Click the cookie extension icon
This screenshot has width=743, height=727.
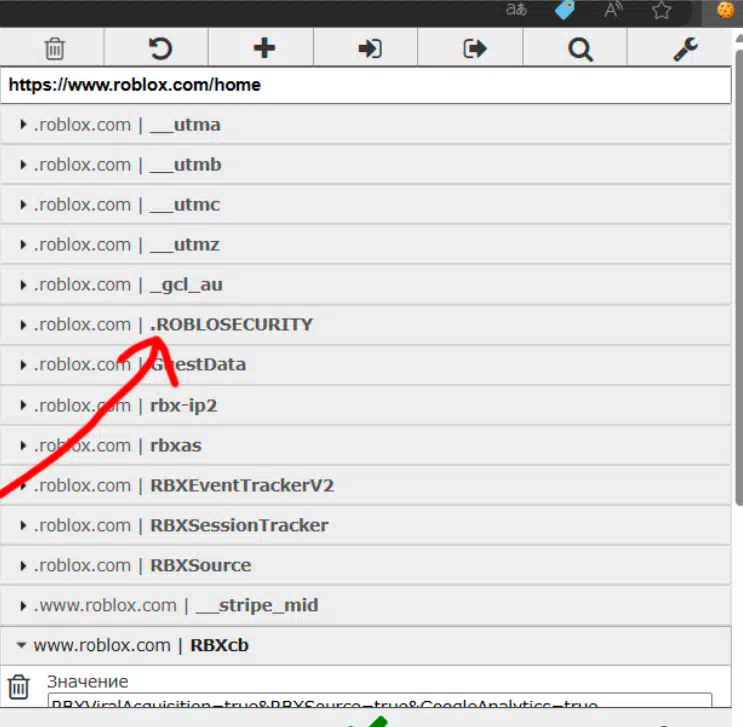tap(725, 9)
